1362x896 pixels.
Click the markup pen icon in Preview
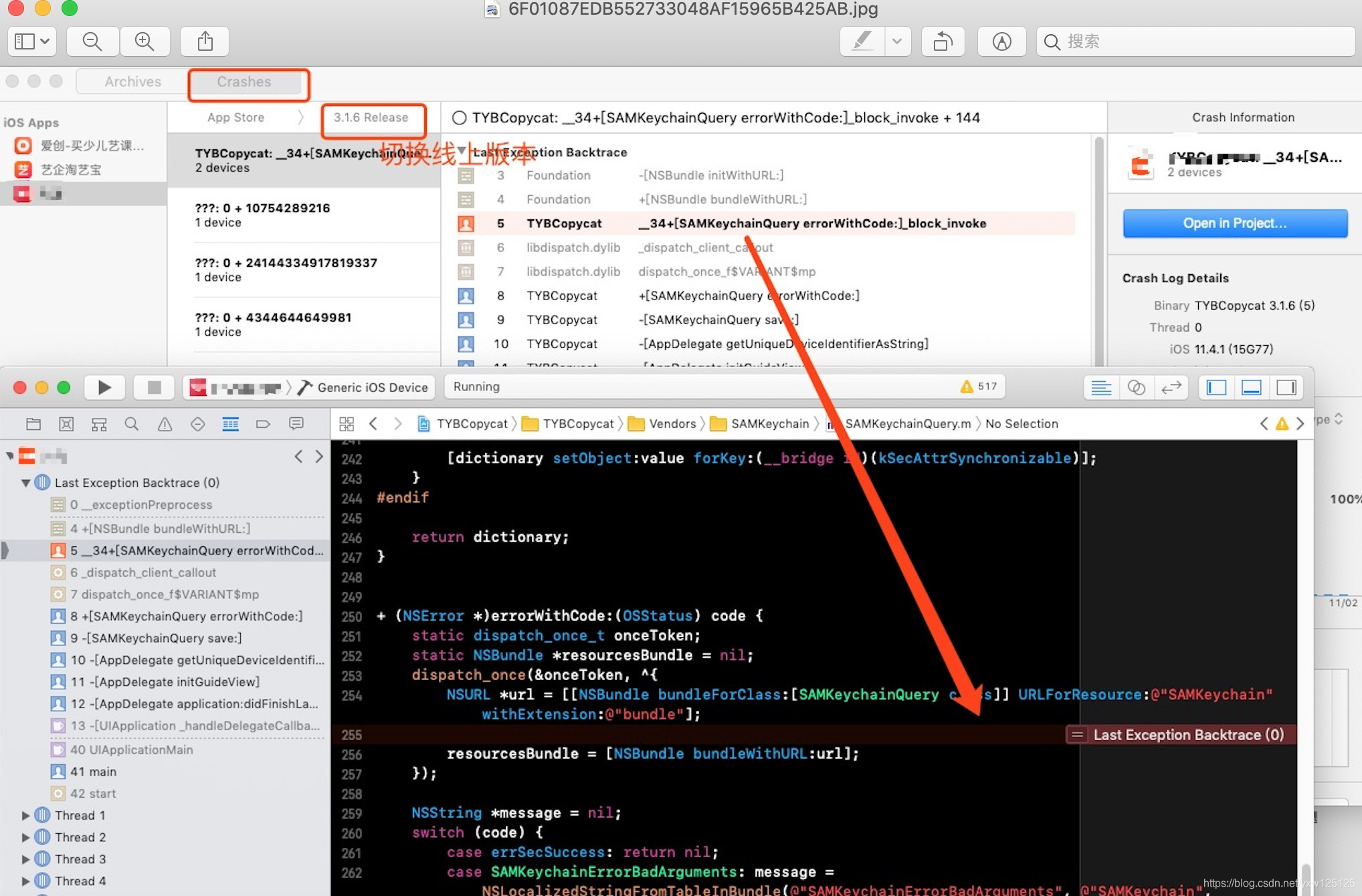click(862, 41)
